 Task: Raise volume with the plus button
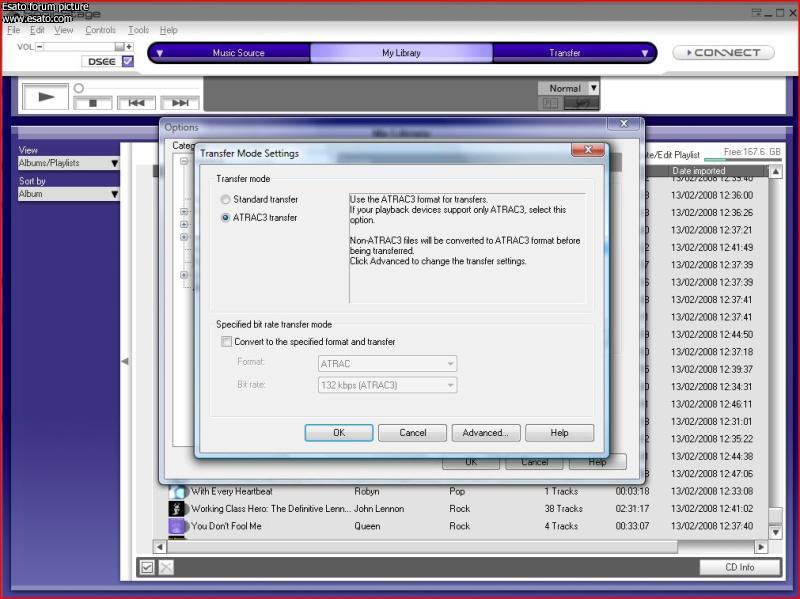point(129,46)
